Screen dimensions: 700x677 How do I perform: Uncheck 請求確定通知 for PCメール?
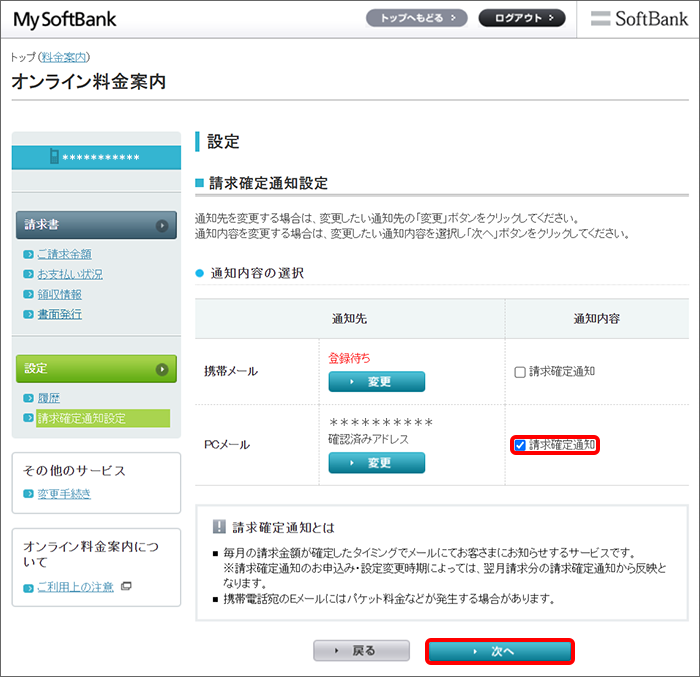[520, 445]
